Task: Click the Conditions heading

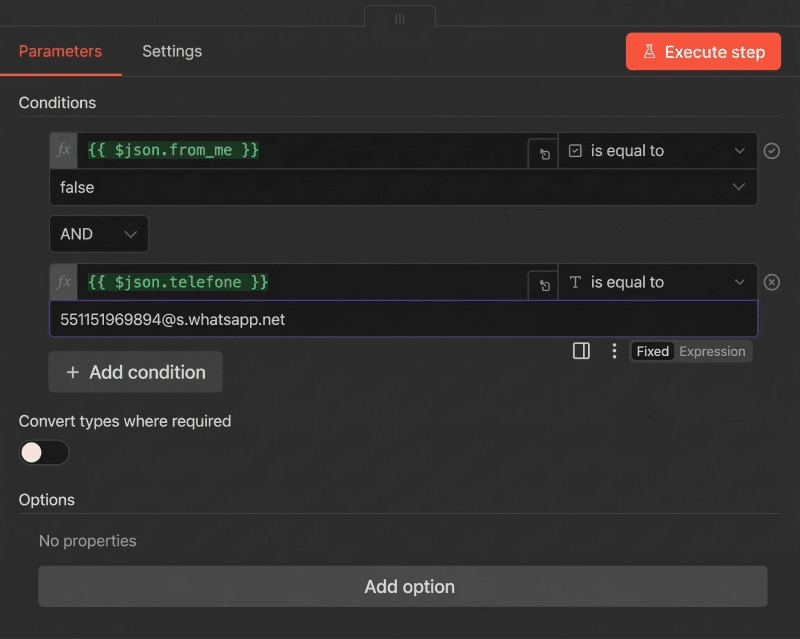Action: tap(57, 103)
